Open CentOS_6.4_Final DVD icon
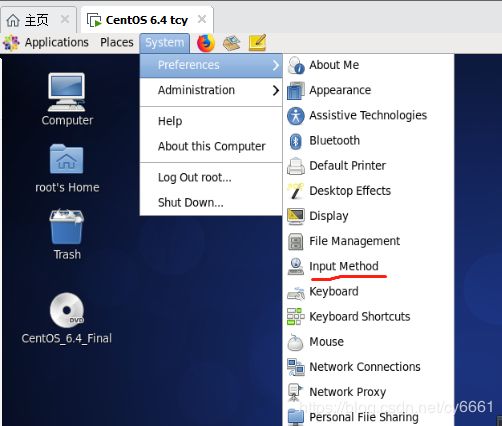This screenshot has height=426, width=502. point(67,310)
